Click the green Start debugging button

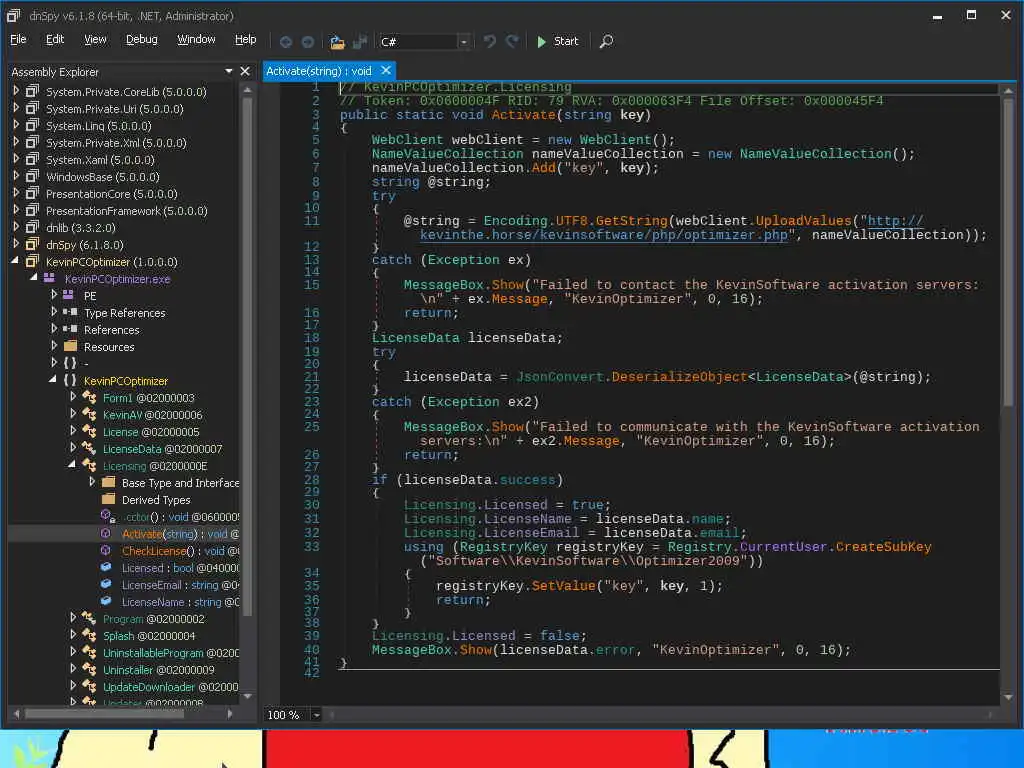click(557, 41)
